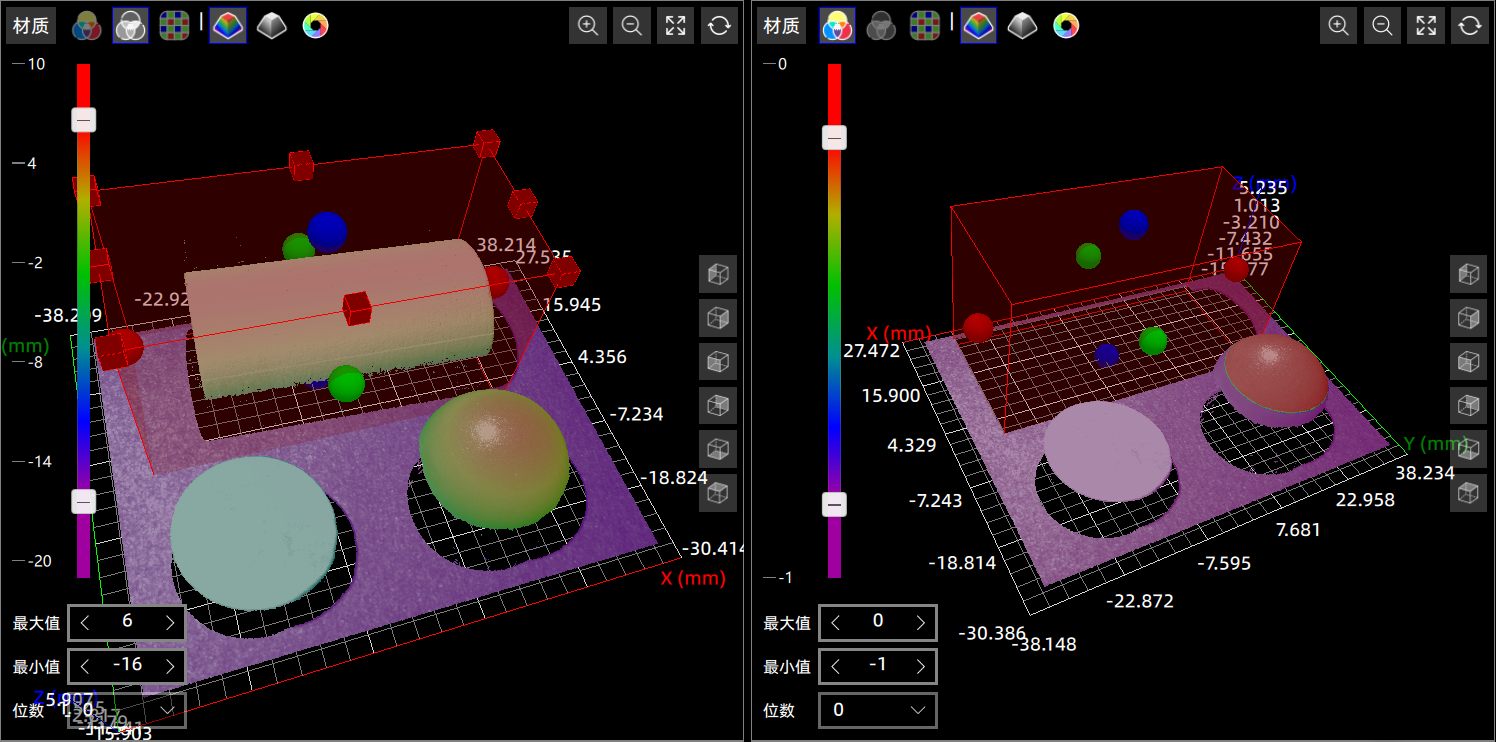
Task: Select the rainbow colormap display mode
Action: (x=227, y=25)
